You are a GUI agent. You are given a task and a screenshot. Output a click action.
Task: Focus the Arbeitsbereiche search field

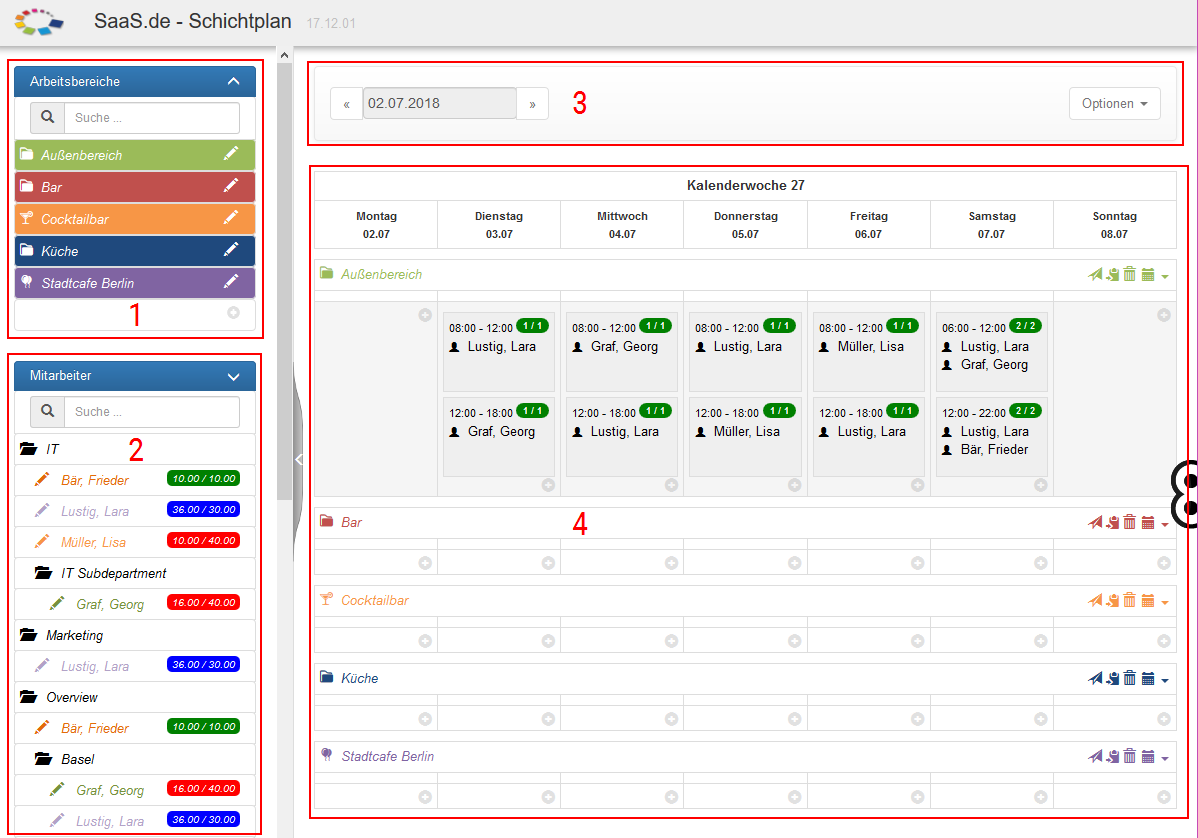click(152, 118)
